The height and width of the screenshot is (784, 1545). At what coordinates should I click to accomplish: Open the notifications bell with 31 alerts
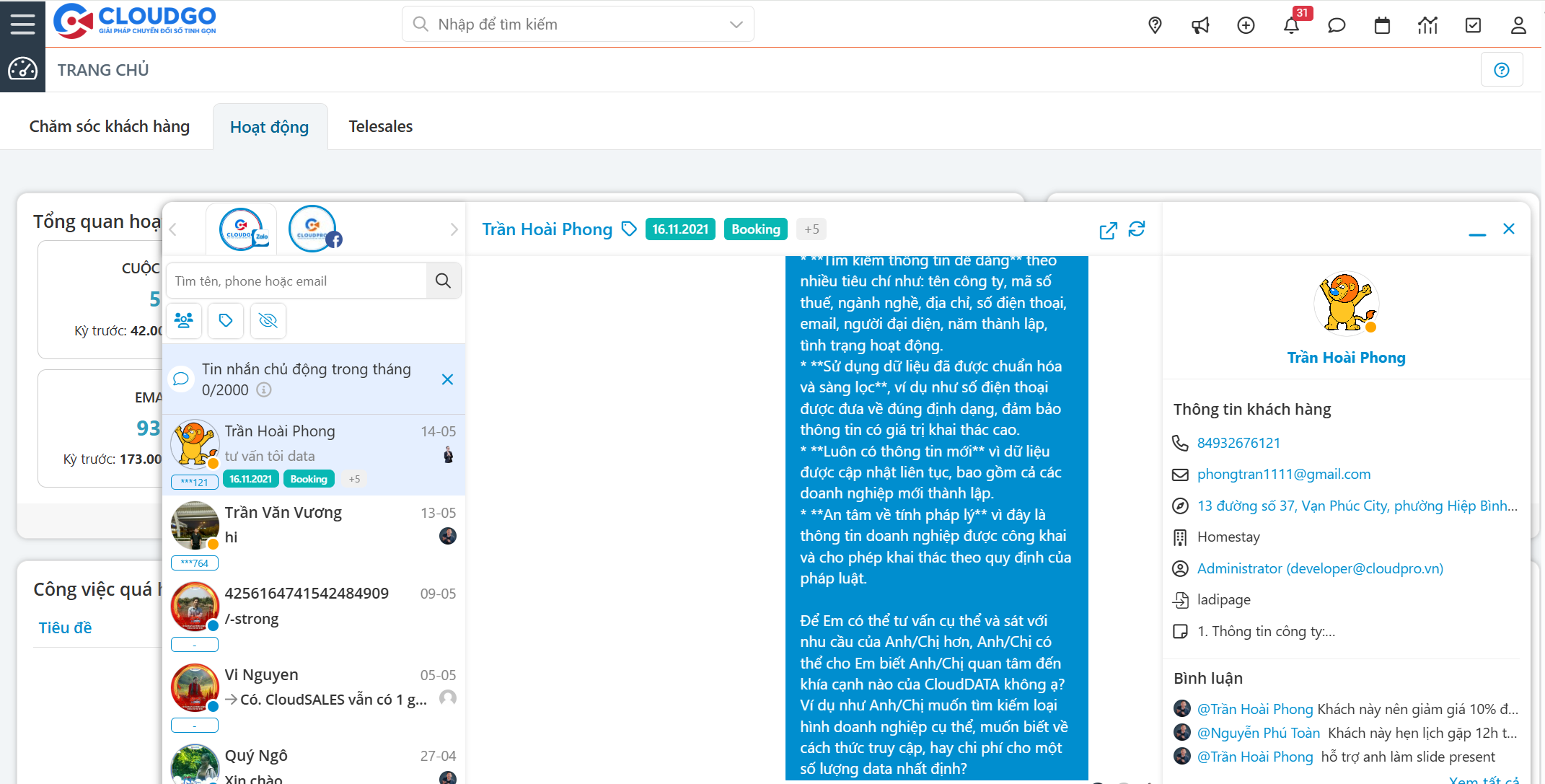pos(1292,25)
